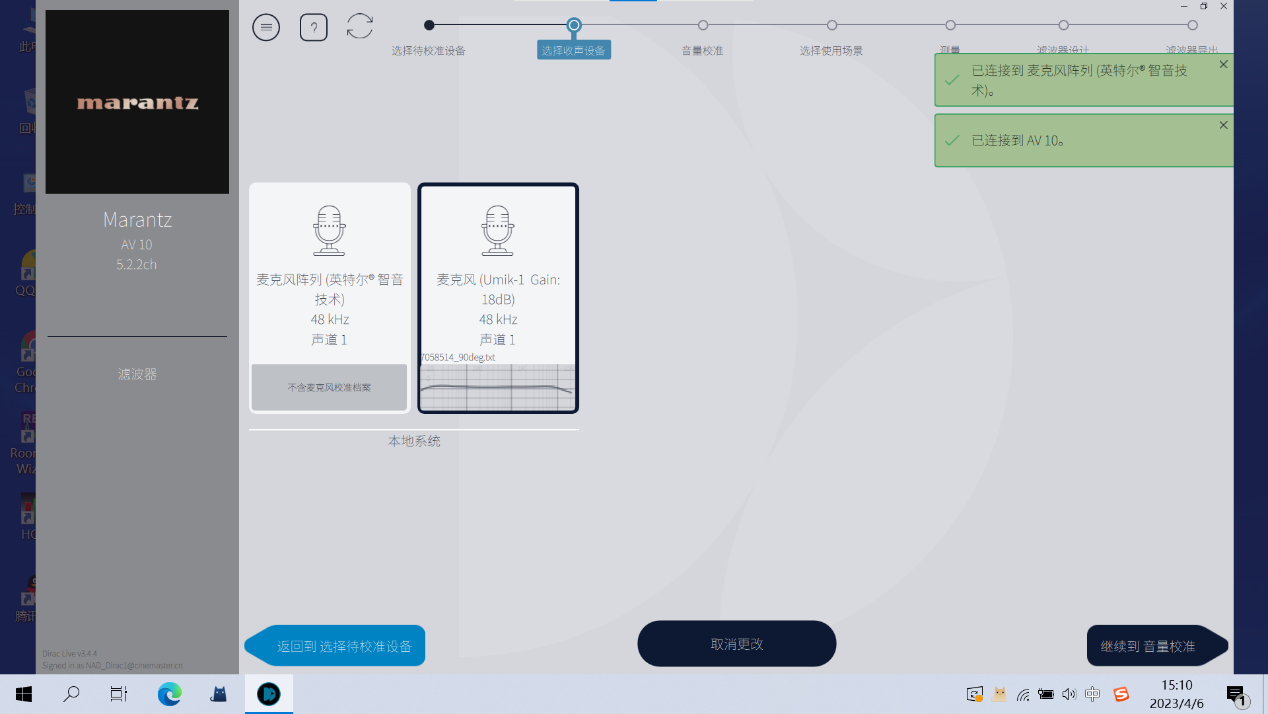
Task: Click 不含麦克风校准档案 calibration file area
Action: pos(329,387)
